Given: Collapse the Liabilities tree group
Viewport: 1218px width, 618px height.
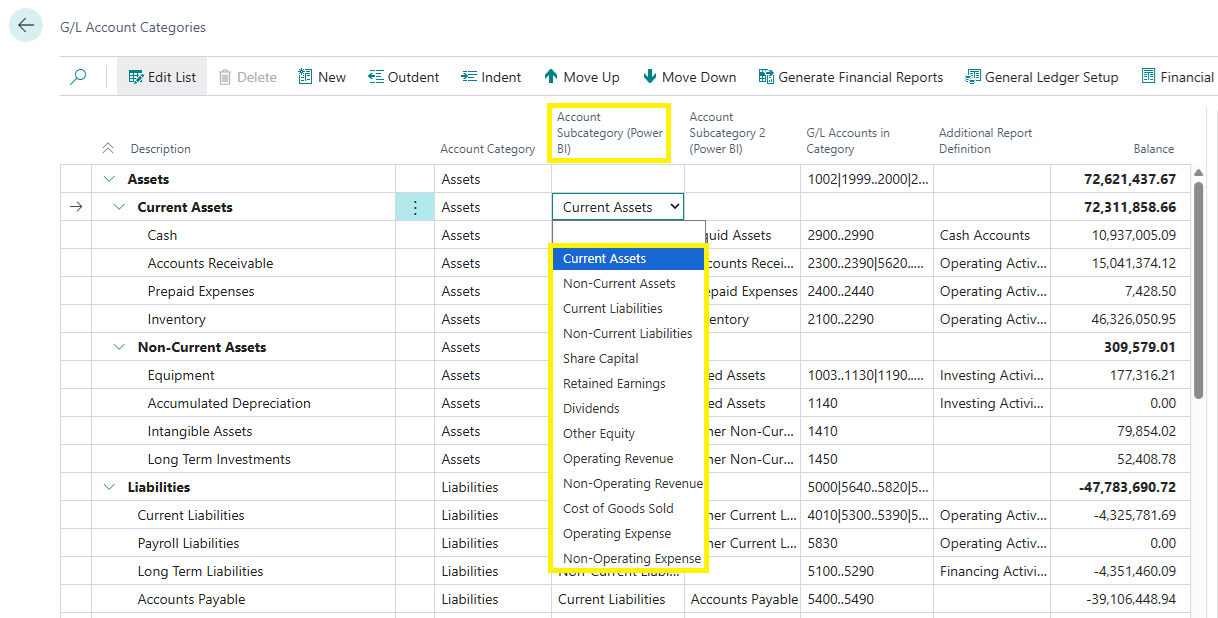Looking at the screenshot, I should 109,488.
